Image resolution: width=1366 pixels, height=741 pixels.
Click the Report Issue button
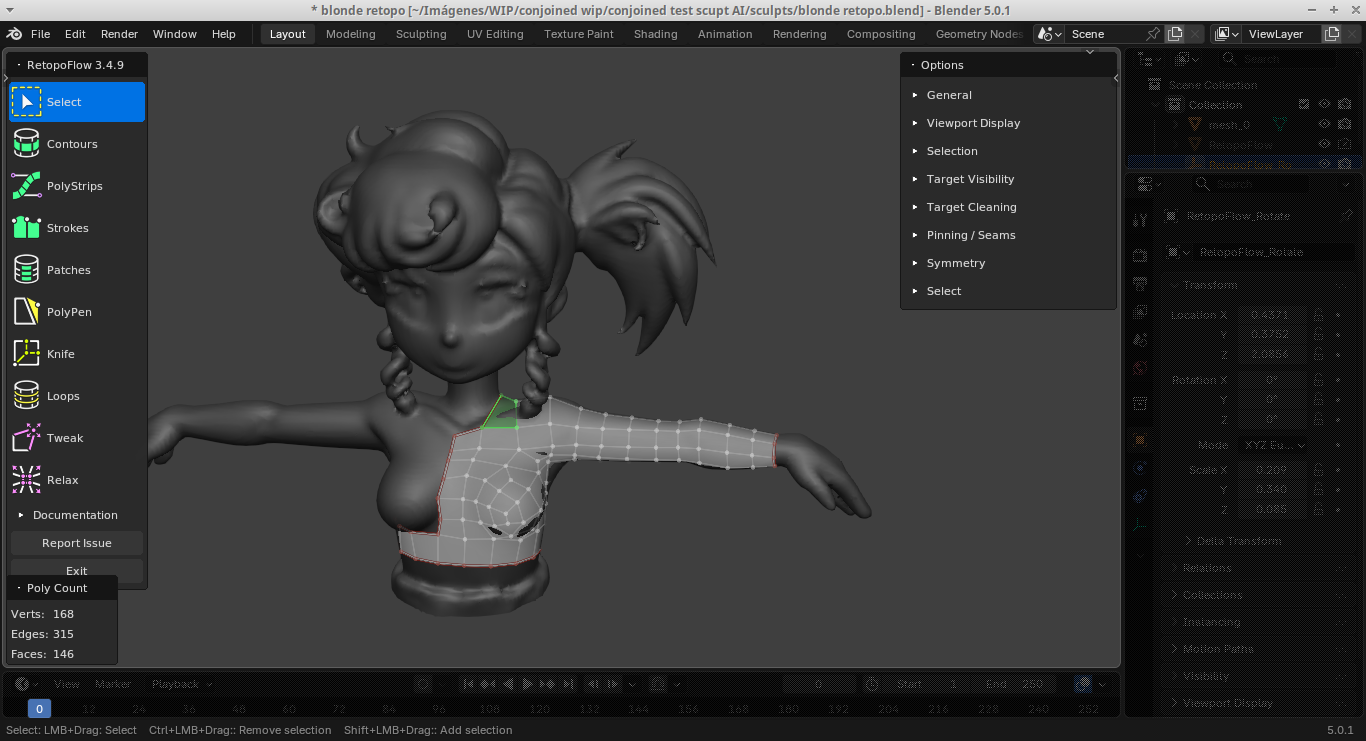pos(77,543)
